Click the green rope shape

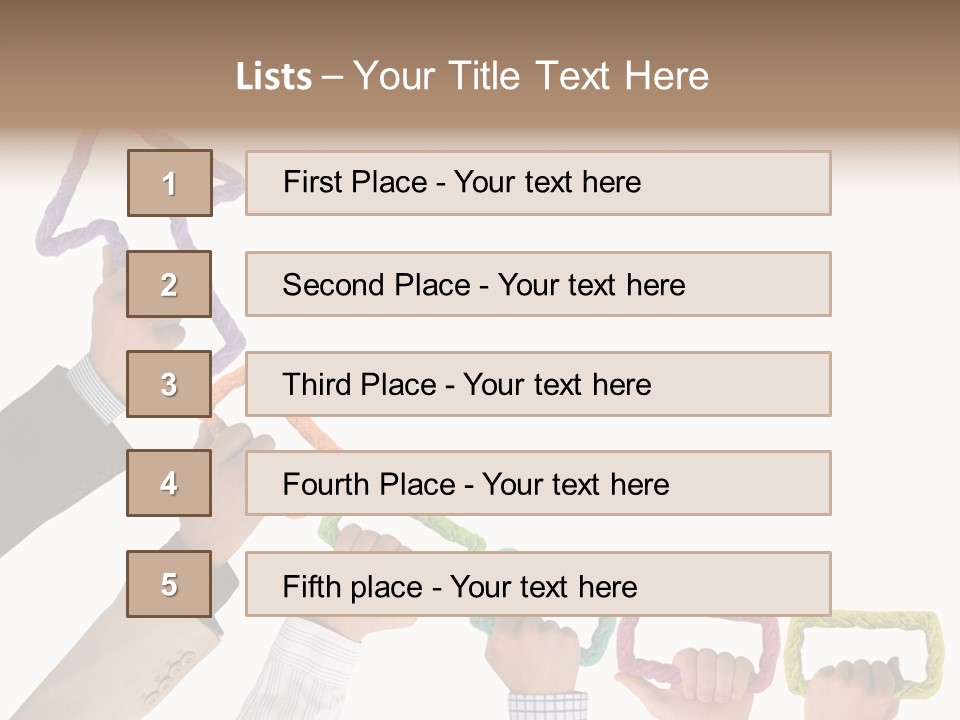click(x=440, y=532)
